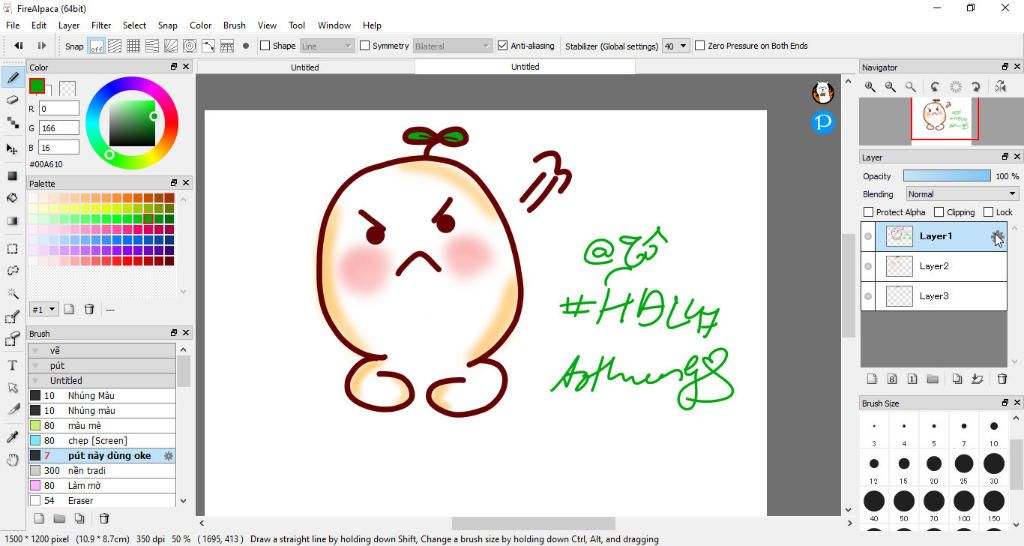Select the Eraser tool in left toolbar
The image size is (1024, 546).
coord(12,100)
